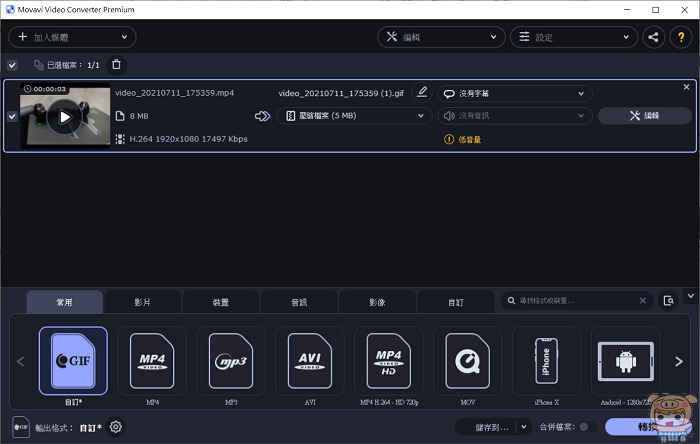Click the convert arrow icon in file row
Screen dimensions: 700x444
[x=262, y=116]
